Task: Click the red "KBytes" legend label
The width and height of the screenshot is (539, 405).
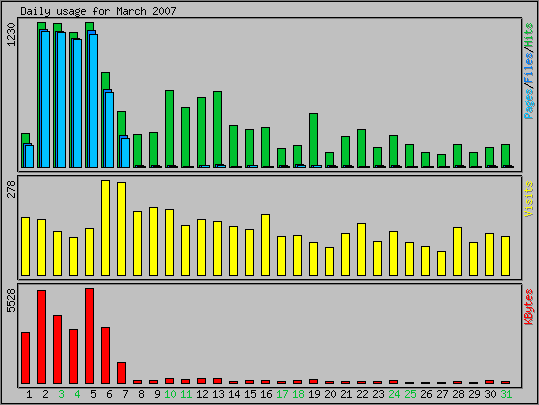Action: pos(529,307)
